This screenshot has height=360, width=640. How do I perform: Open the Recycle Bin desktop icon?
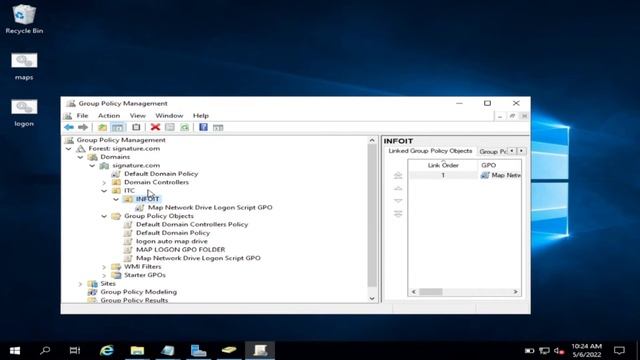click(24, 19)
